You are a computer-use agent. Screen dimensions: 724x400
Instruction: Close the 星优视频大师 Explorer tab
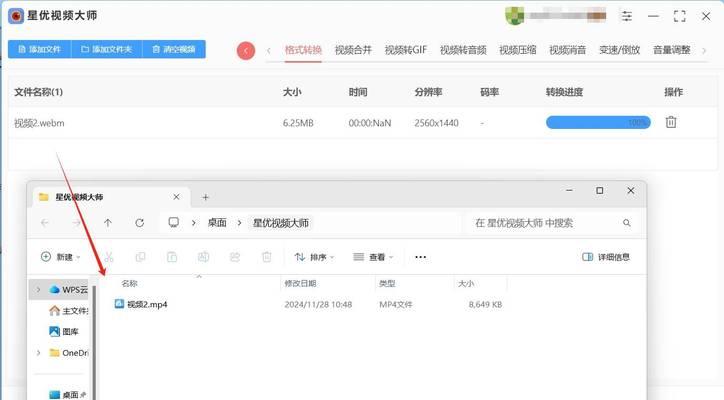pyautogui.click(x=176, y=197)
